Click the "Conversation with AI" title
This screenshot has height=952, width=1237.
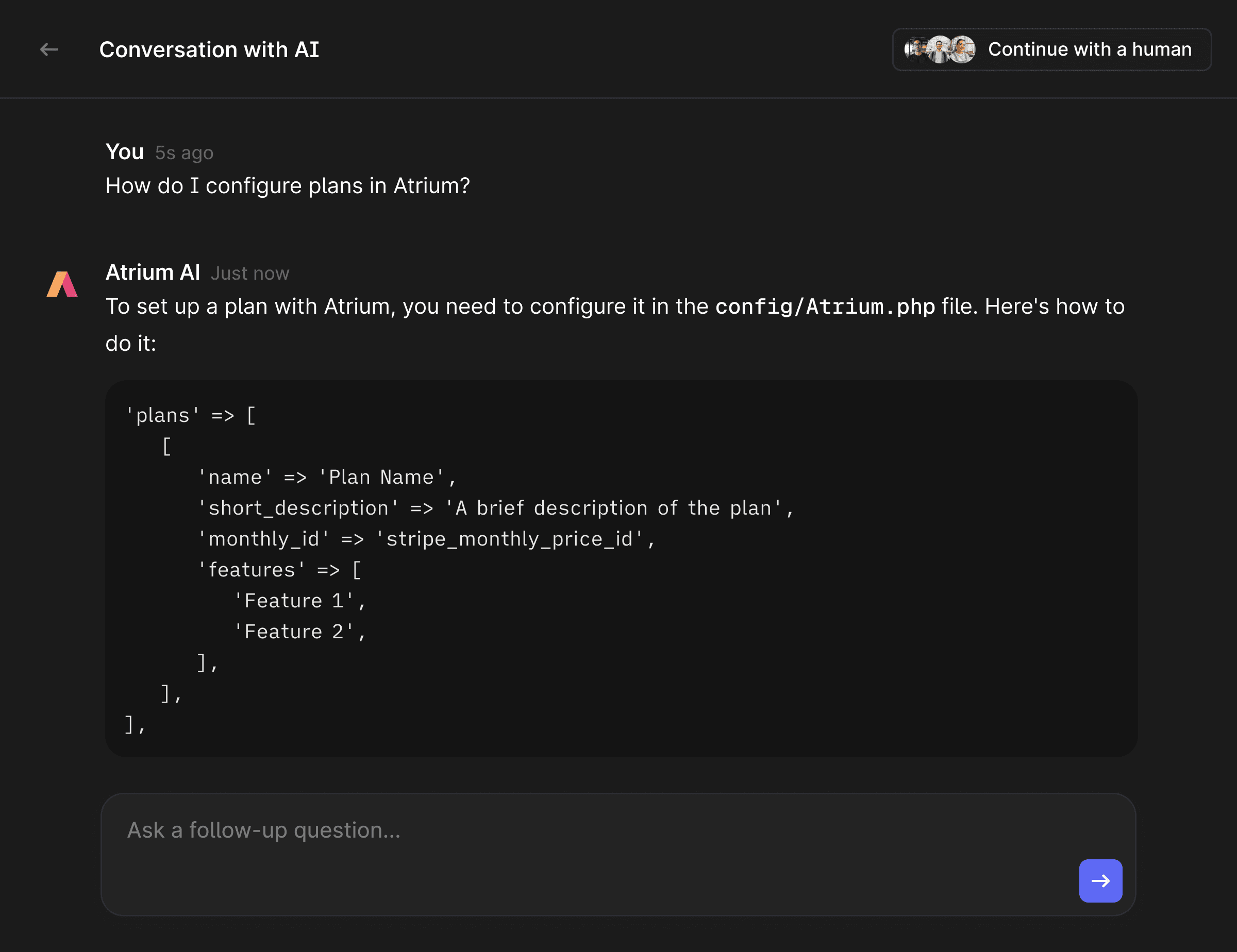pos(209,50)
